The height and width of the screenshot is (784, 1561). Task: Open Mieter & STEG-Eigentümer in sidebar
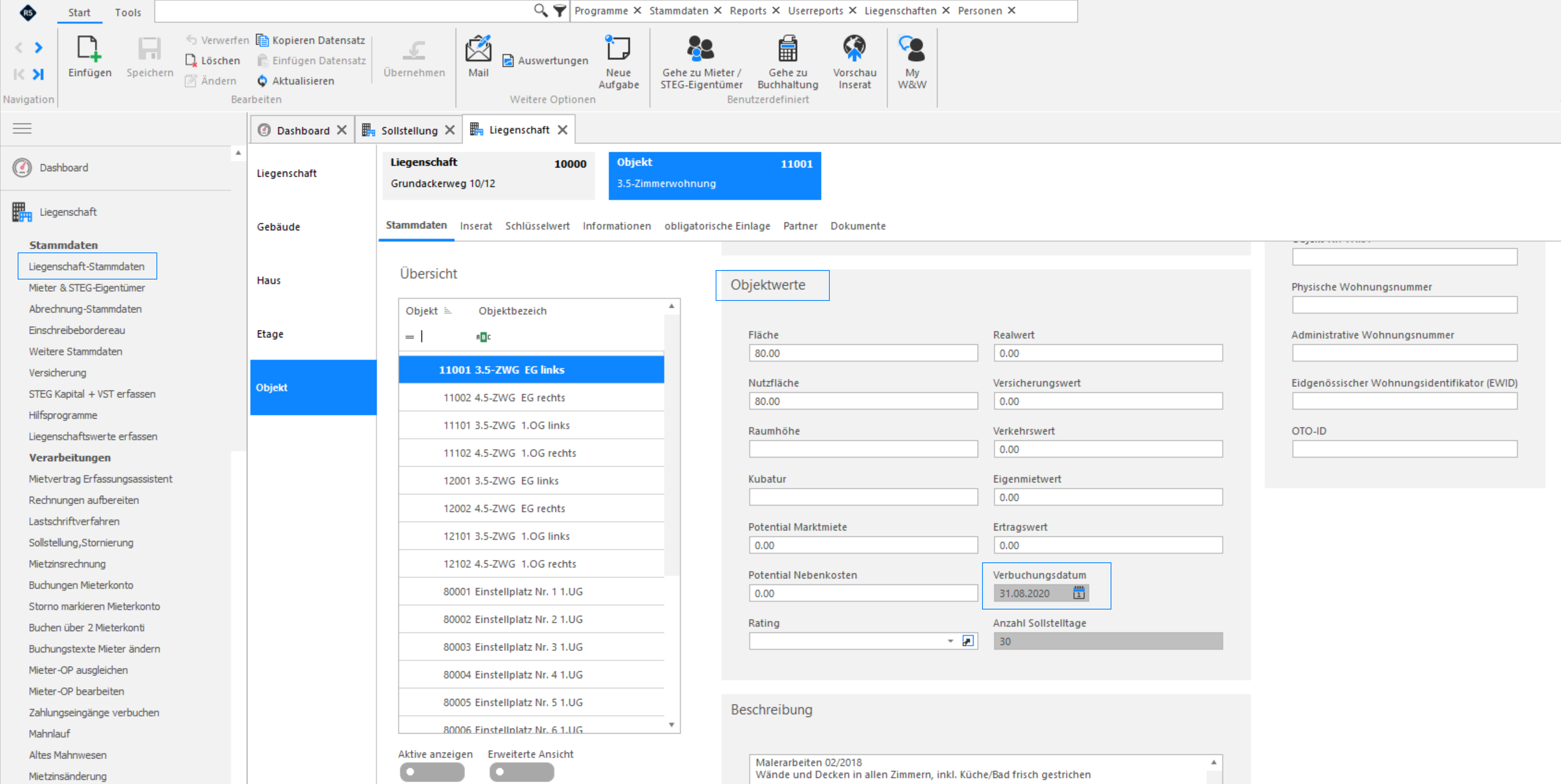(x=87, y=288)
